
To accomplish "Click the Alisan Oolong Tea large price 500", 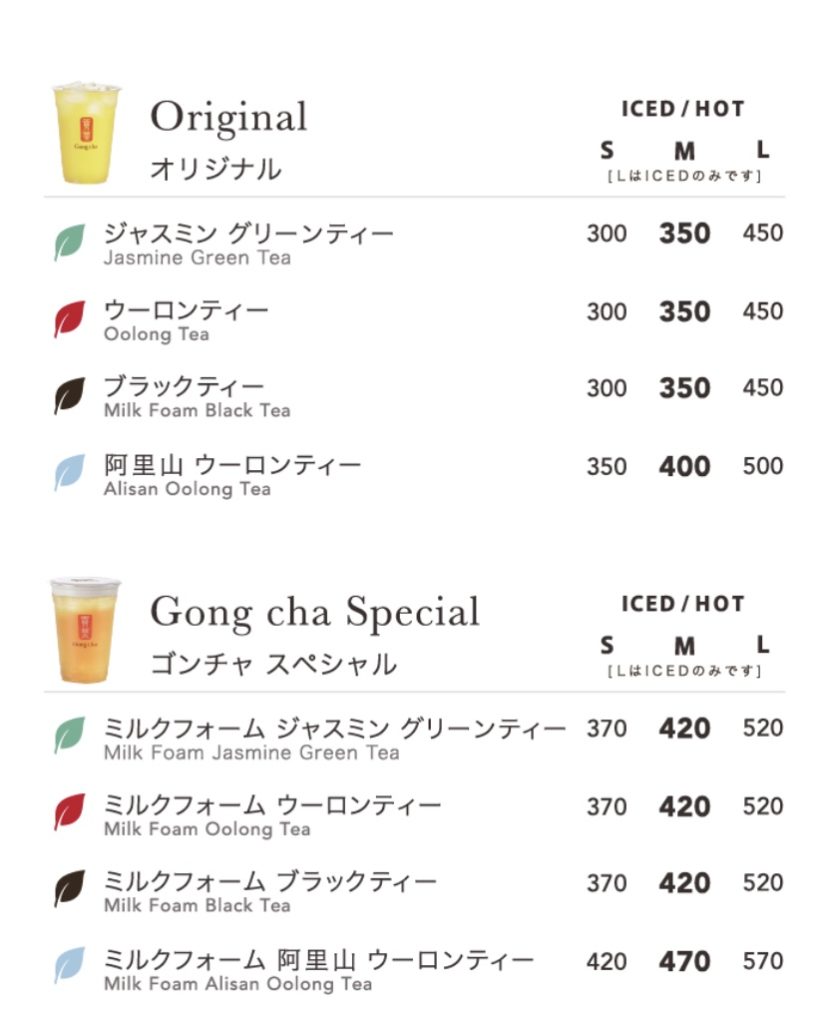I will click(x=763, y=466).
